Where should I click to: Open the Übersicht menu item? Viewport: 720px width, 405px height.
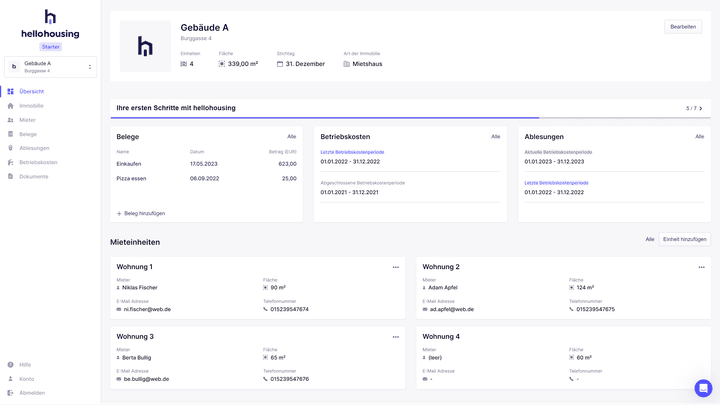(x=32, y=91)
